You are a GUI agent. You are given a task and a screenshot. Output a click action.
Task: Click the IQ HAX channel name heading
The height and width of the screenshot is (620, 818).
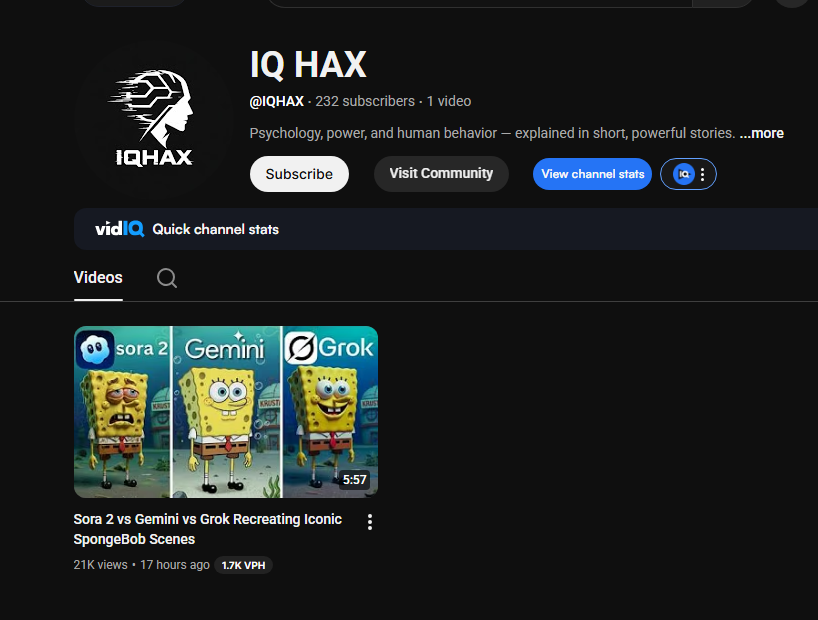[308, 65]
